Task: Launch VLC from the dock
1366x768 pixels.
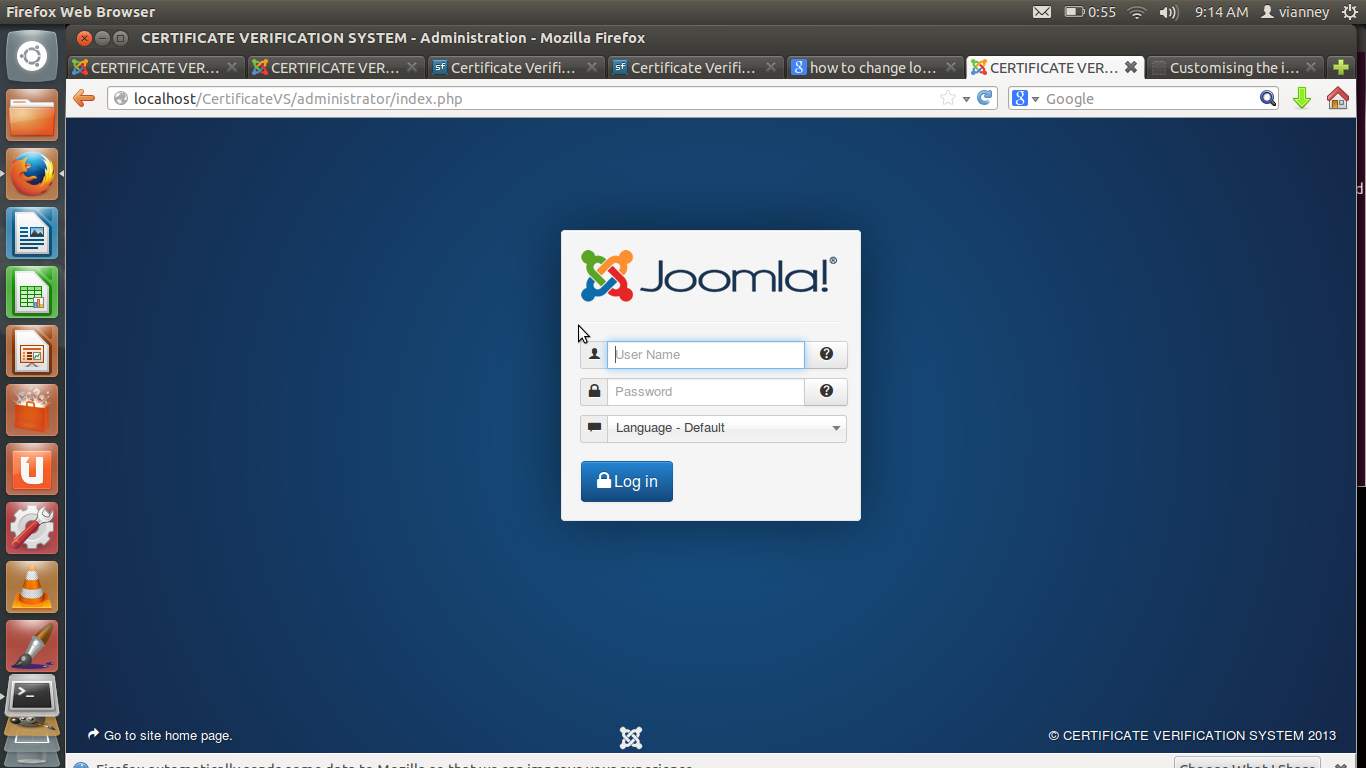Action: point(32,587)
